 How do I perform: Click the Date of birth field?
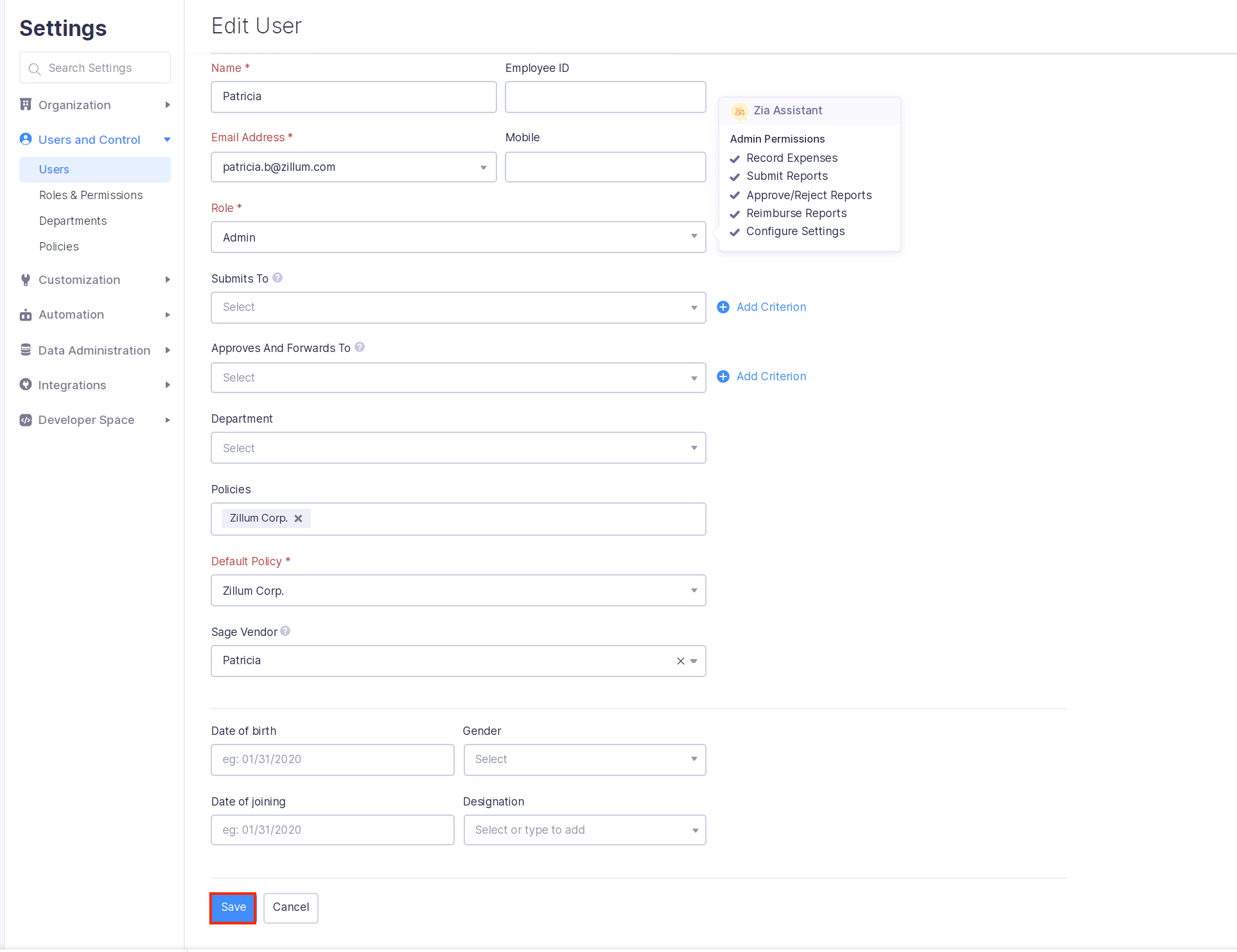[332, 760]
